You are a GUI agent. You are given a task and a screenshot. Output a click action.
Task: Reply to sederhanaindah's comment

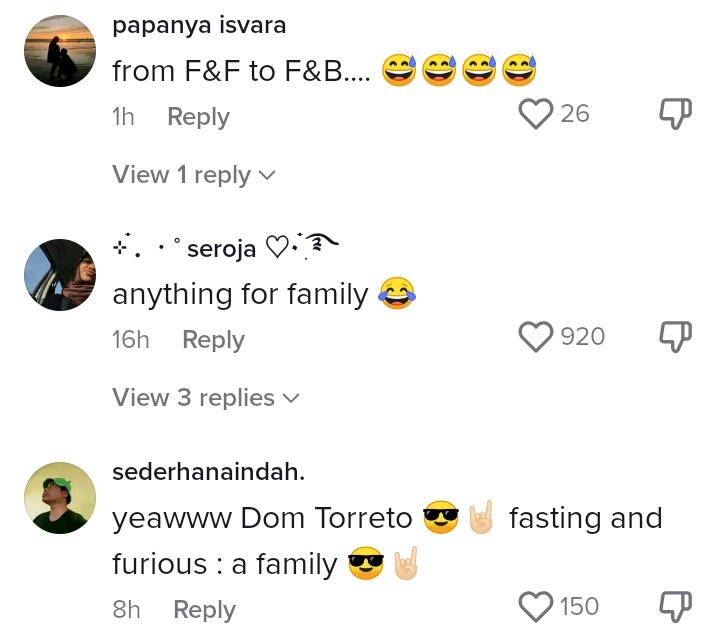(x=204, y=610)
